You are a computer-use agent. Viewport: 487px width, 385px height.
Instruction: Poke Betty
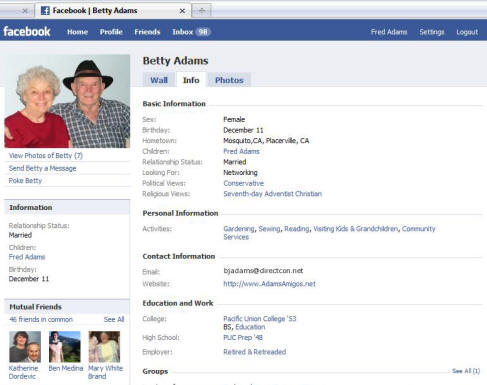(25, 181)
